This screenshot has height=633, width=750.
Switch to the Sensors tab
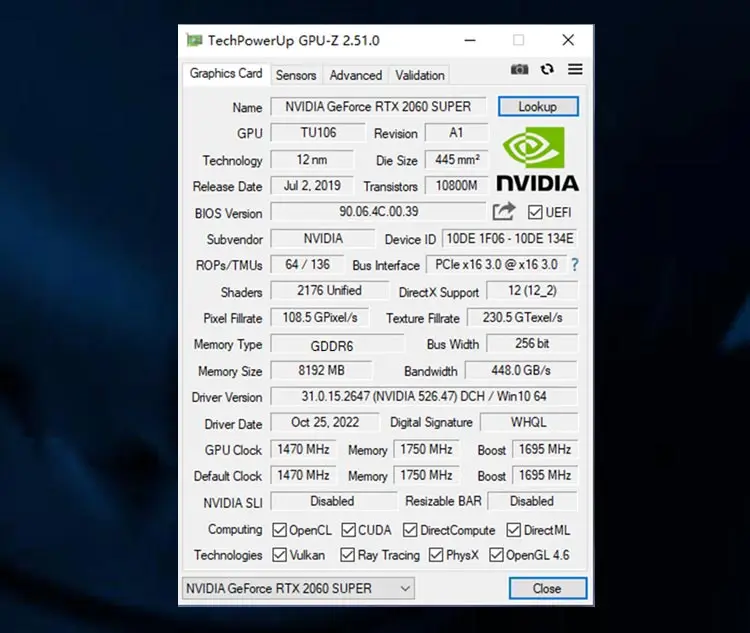click(296, 75)
